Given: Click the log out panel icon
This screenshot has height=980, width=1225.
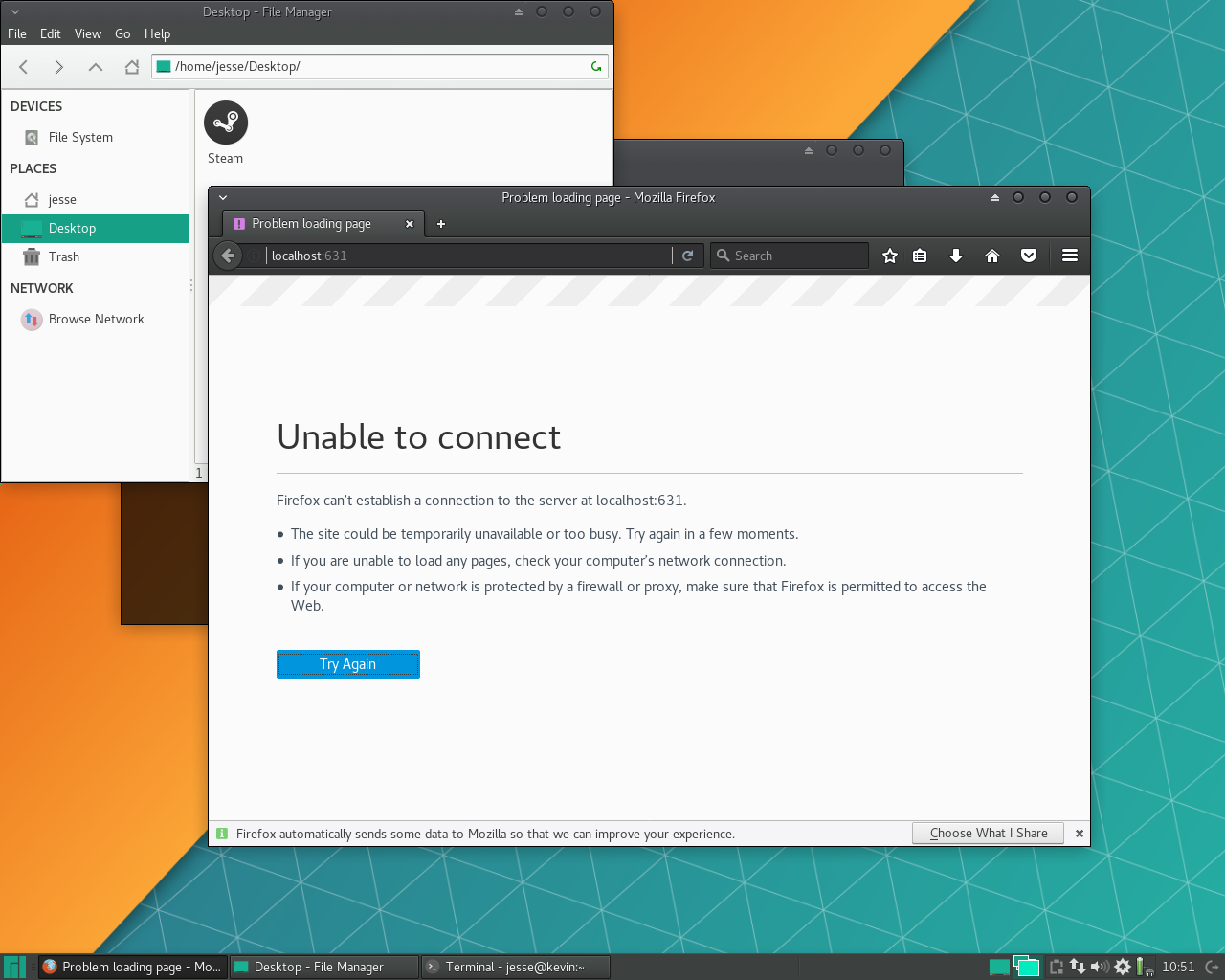Looking at the screenshot, I should click(1212, 967).
